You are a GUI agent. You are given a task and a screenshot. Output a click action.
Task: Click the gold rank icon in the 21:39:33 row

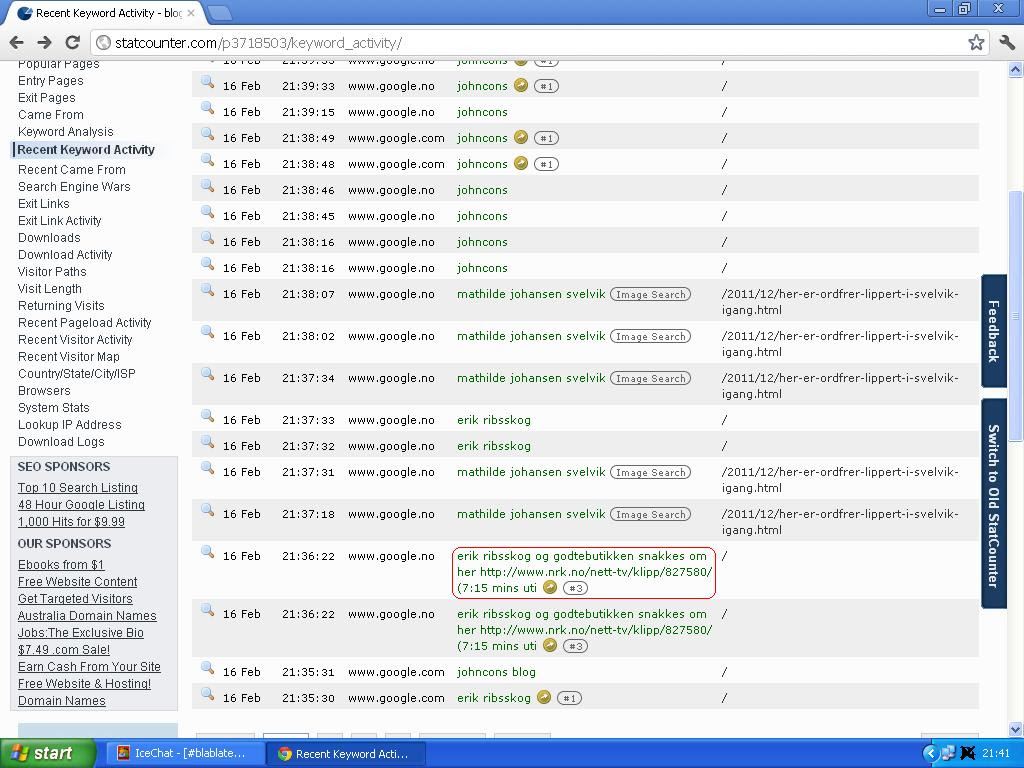[520, 85]
